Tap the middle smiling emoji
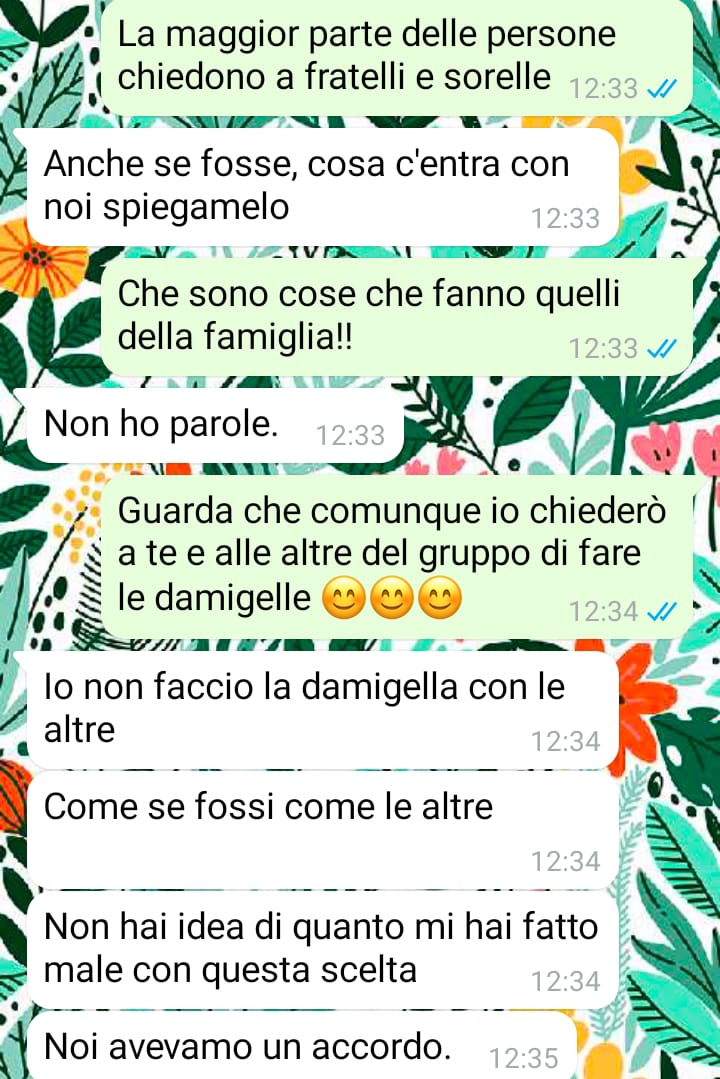The height and width of the screenshot is (1079, 720). [392, 597]
